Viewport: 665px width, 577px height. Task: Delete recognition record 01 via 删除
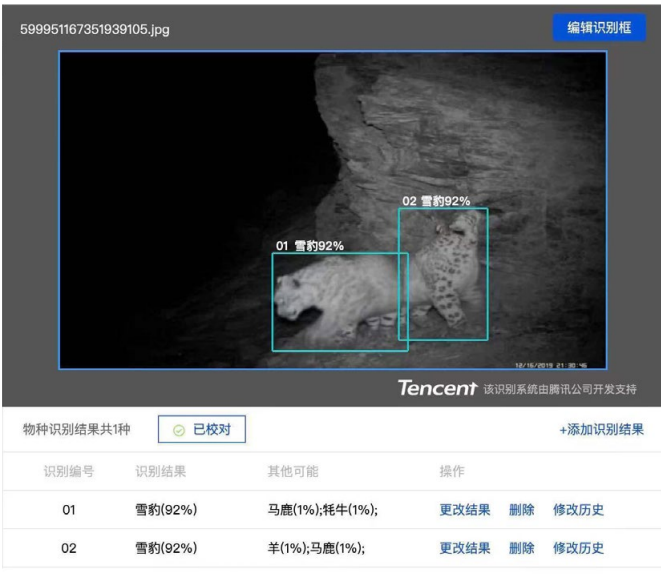click(x=521, y=510)
